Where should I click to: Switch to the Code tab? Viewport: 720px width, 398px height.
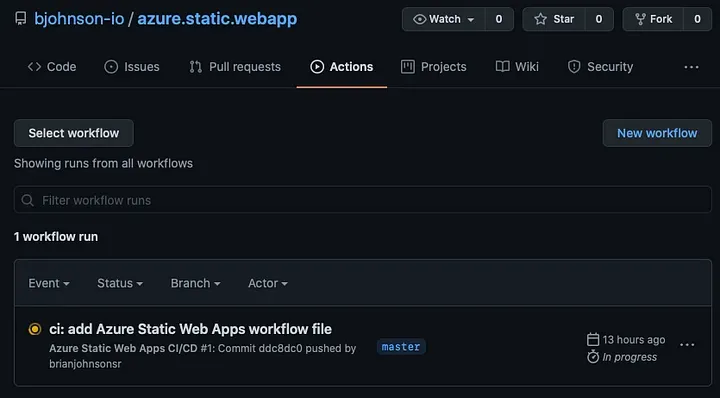point(52,67)
